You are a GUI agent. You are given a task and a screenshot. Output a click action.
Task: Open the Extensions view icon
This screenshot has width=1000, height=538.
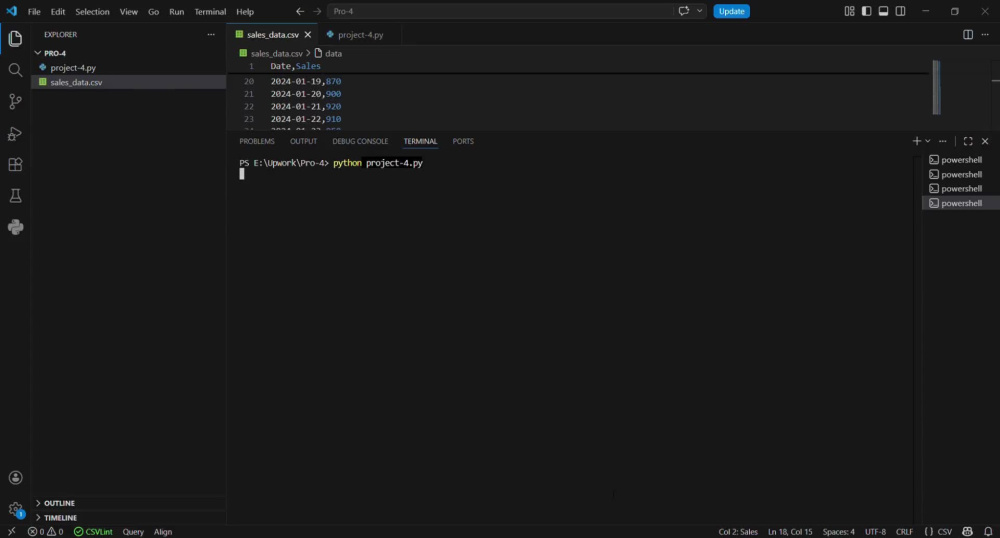pyautogui.click(x=15, y=164)
